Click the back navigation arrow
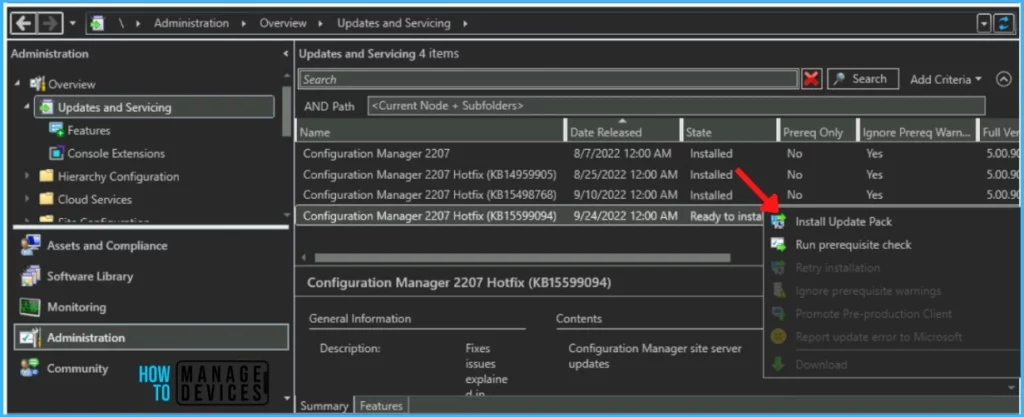This screenshot has height=417, width=1024. tap(24, 23)
